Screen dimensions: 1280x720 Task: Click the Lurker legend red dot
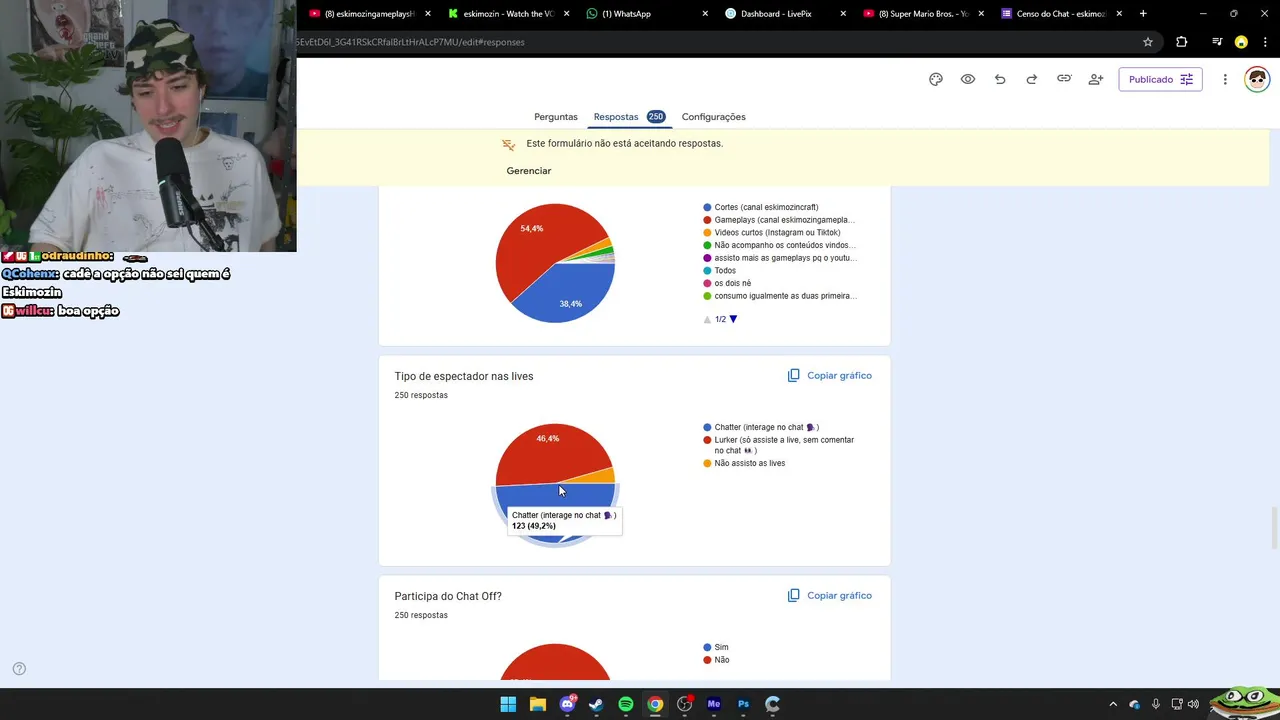point(707,440)
